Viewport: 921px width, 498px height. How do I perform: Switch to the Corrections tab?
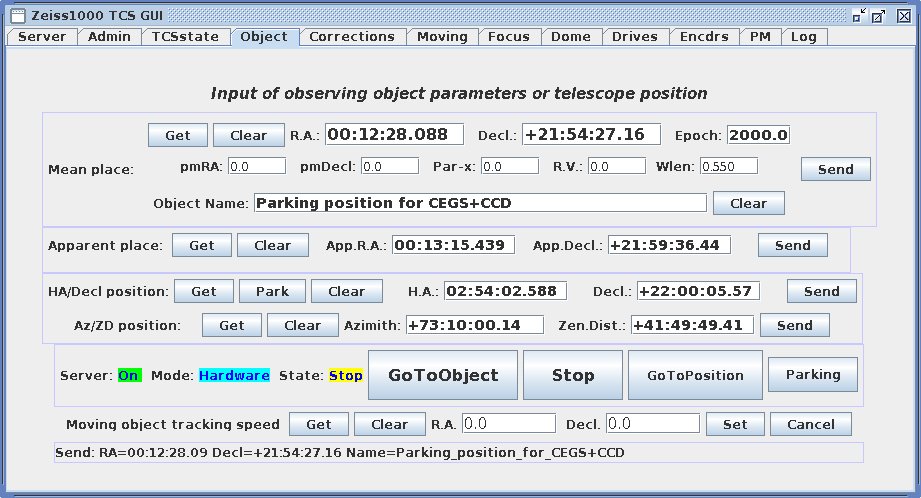352,36
